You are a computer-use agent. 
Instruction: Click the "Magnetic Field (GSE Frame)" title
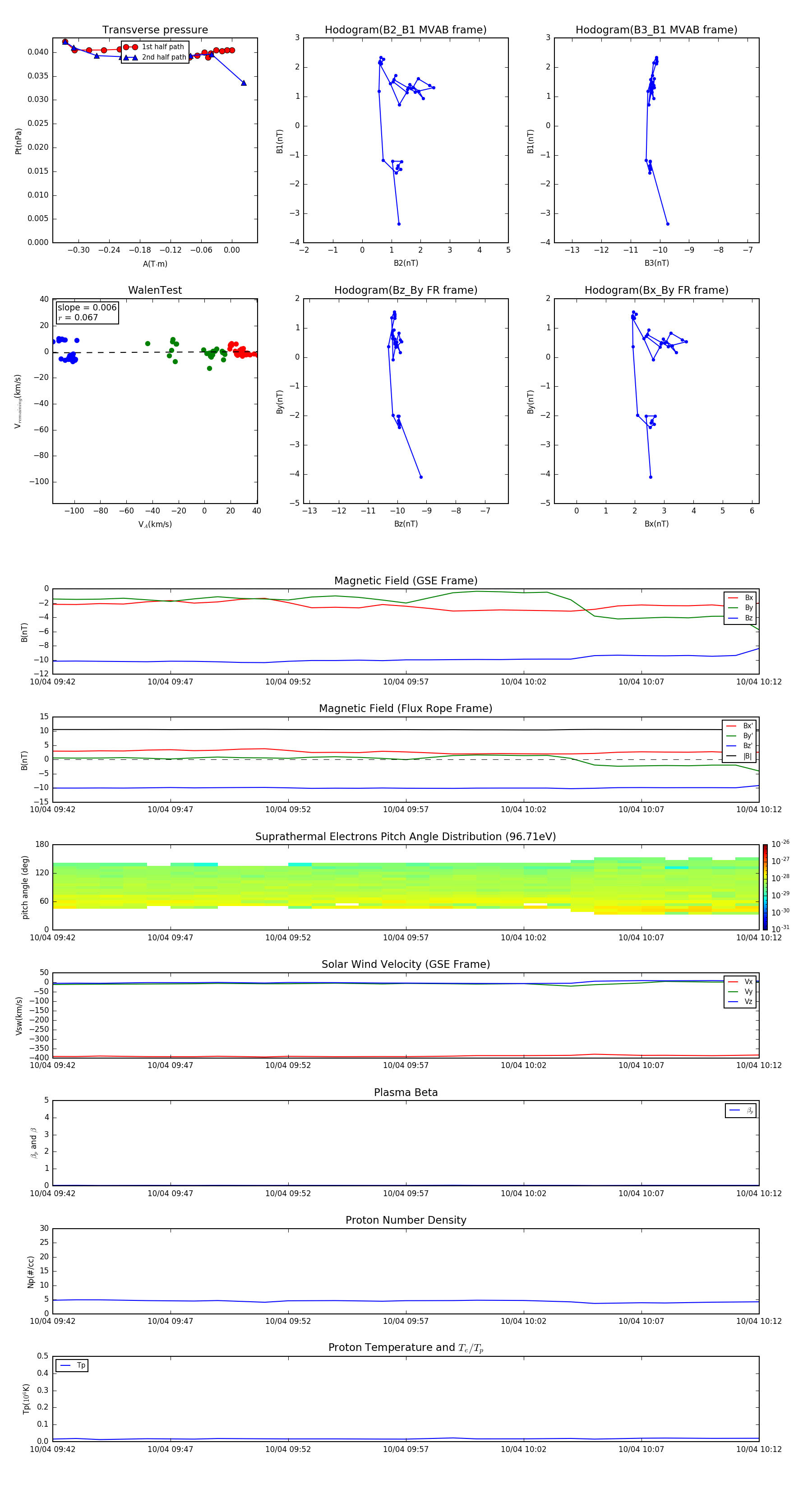406,581
